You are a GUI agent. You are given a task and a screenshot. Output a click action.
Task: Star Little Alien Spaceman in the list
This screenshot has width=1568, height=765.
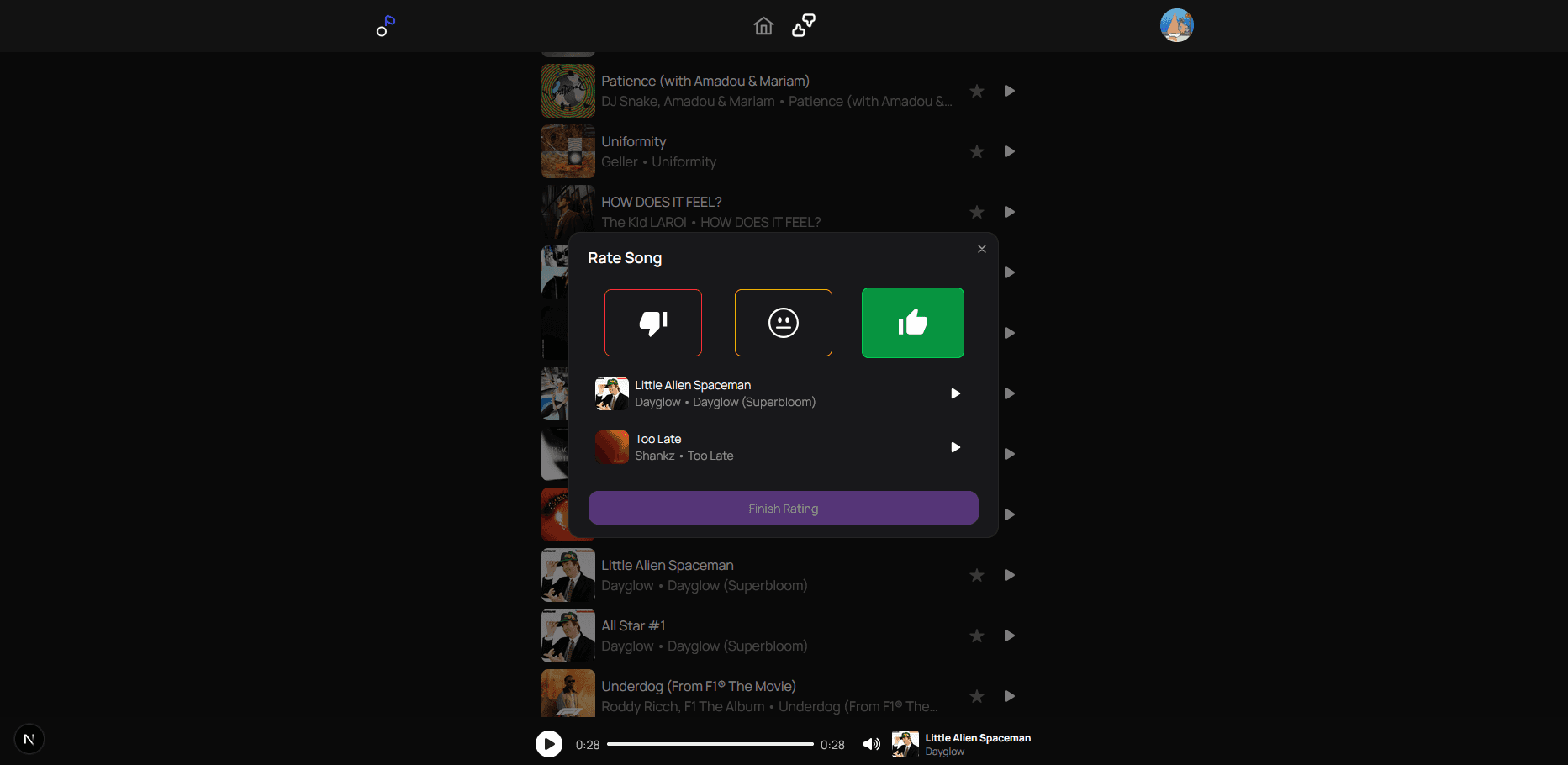pyautogui.click(x=977, y=575)
